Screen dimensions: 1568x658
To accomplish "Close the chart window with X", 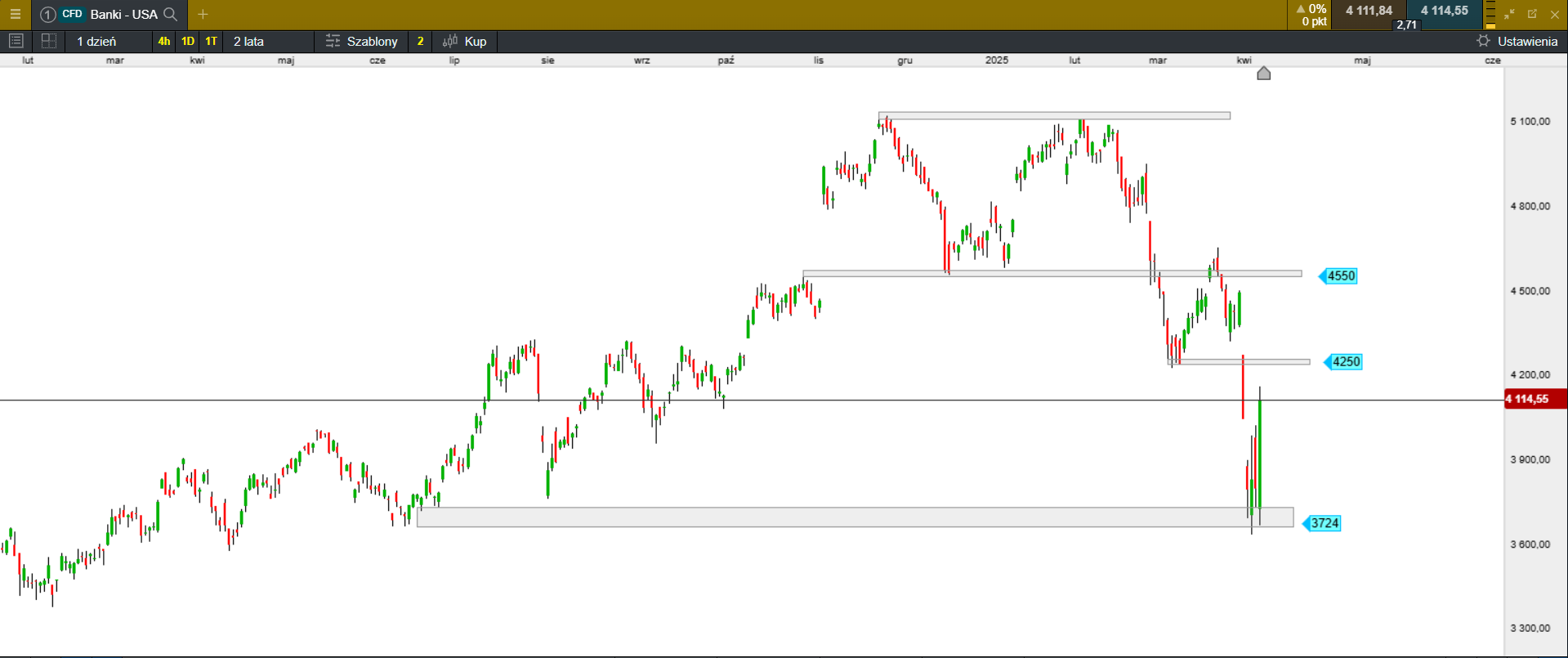I will pyautogui.click(x=1555, y=14).
